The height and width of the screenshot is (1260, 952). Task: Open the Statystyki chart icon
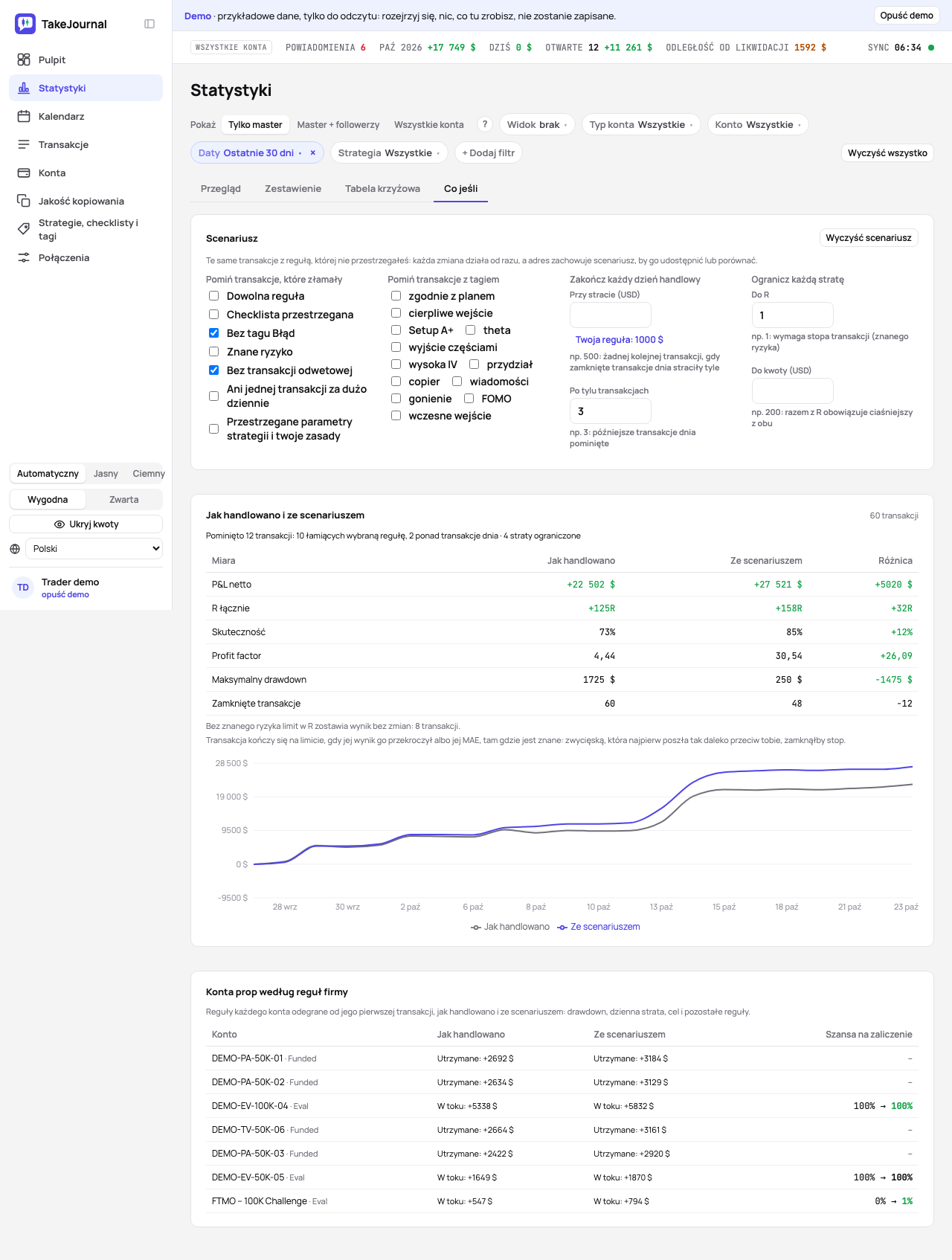24,88
